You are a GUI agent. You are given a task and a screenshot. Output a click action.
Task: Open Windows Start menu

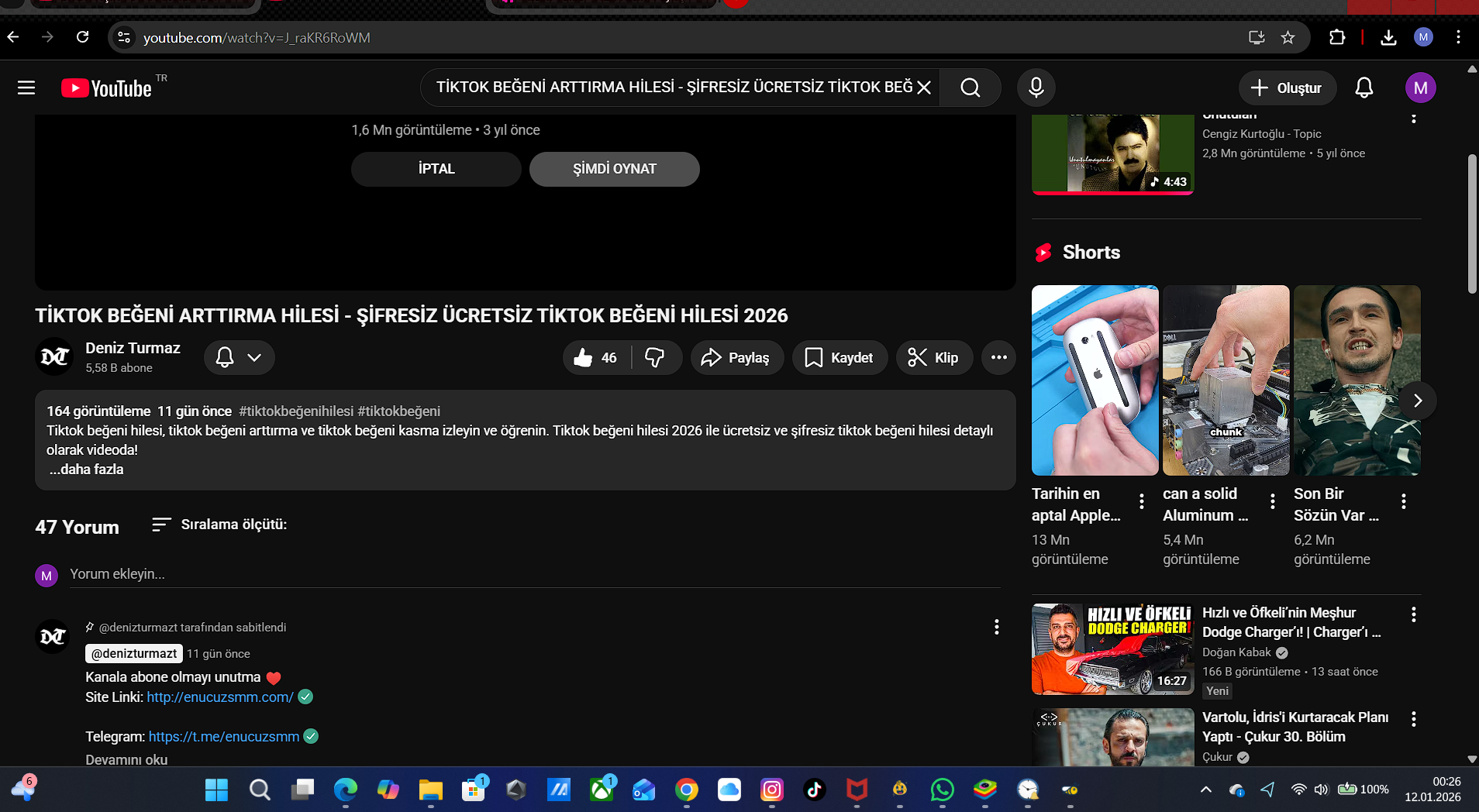tap(216, 790)
